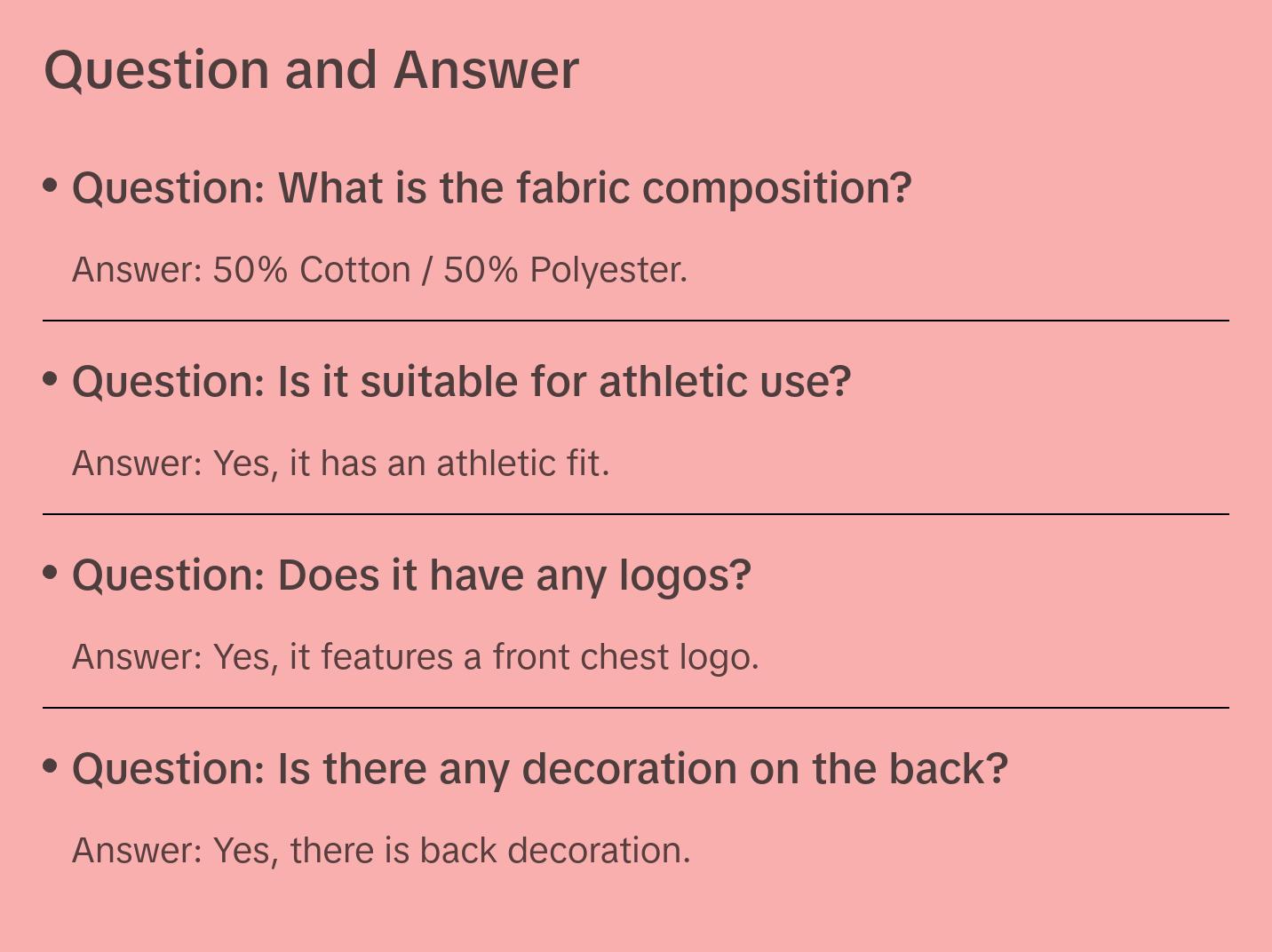Click the divider line below the athletic fit answer
The width and height of the screenshot is (1272, 952).
point(636,514)
